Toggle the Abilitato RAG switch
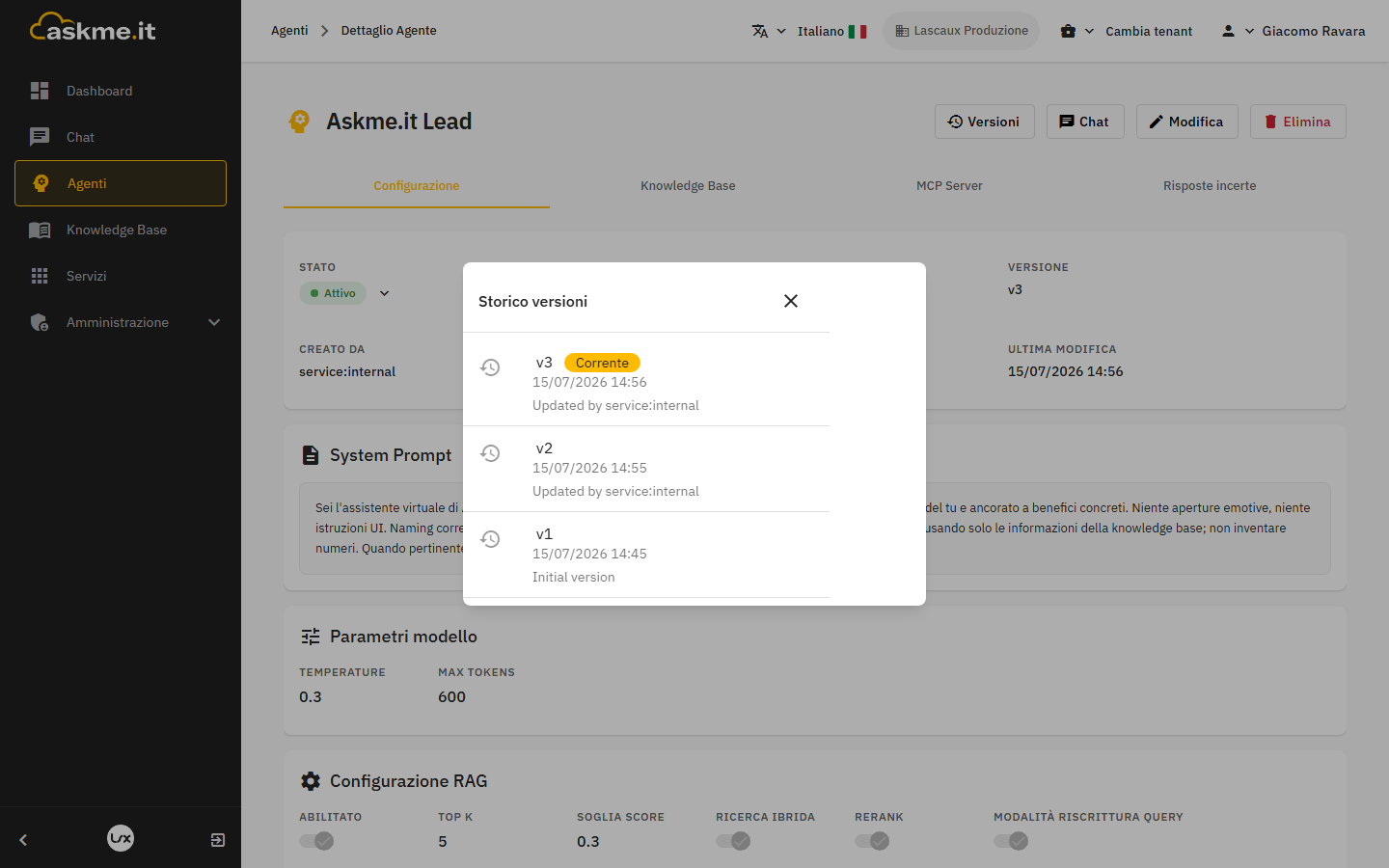This screenshot has width=1389, height=868. (x=316, y=841)
